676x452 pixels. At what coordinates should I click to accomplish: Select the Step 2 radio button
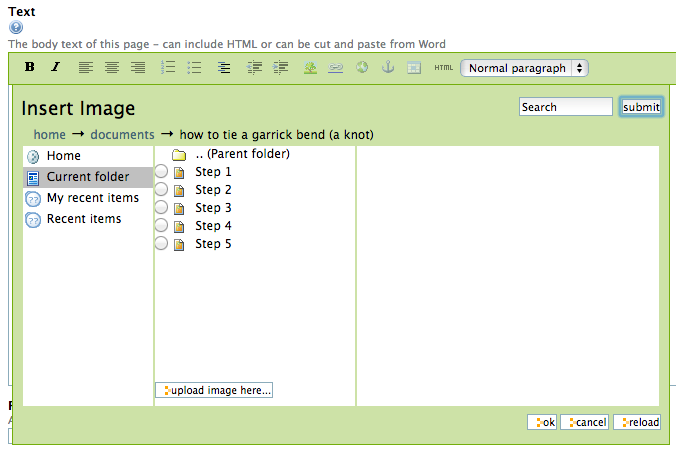point(161,189)
